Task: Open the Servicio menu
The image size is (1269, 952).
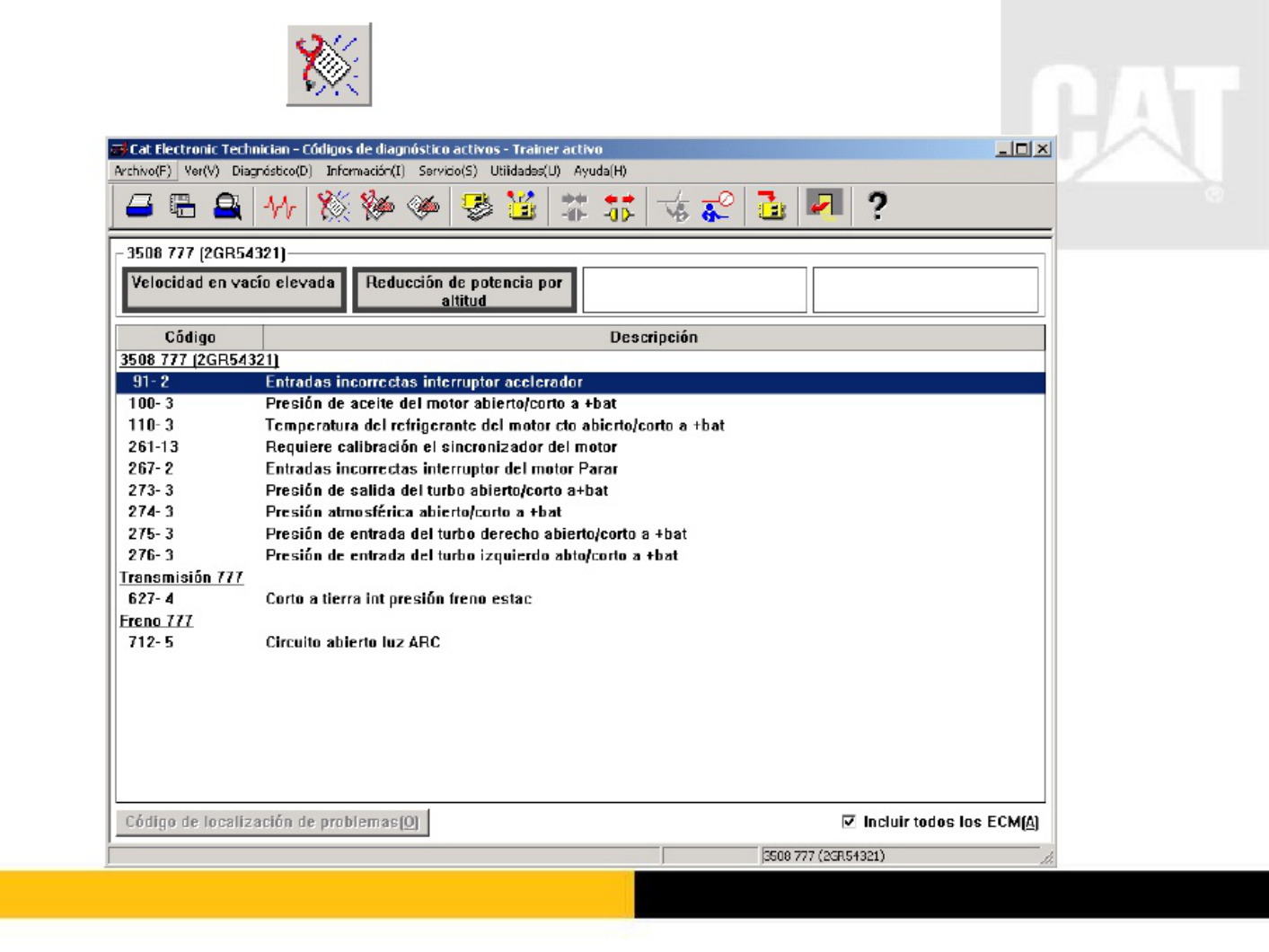Action: (x=447, y=171)
